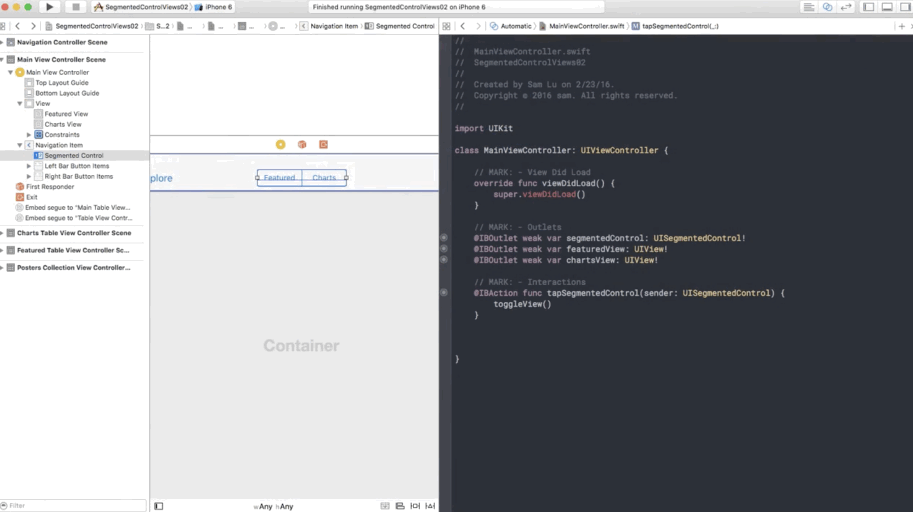The width and height of the screenshot is (913, 512).
Task: Click Segmented Control in the jump bar
Action: coord(400,26)
